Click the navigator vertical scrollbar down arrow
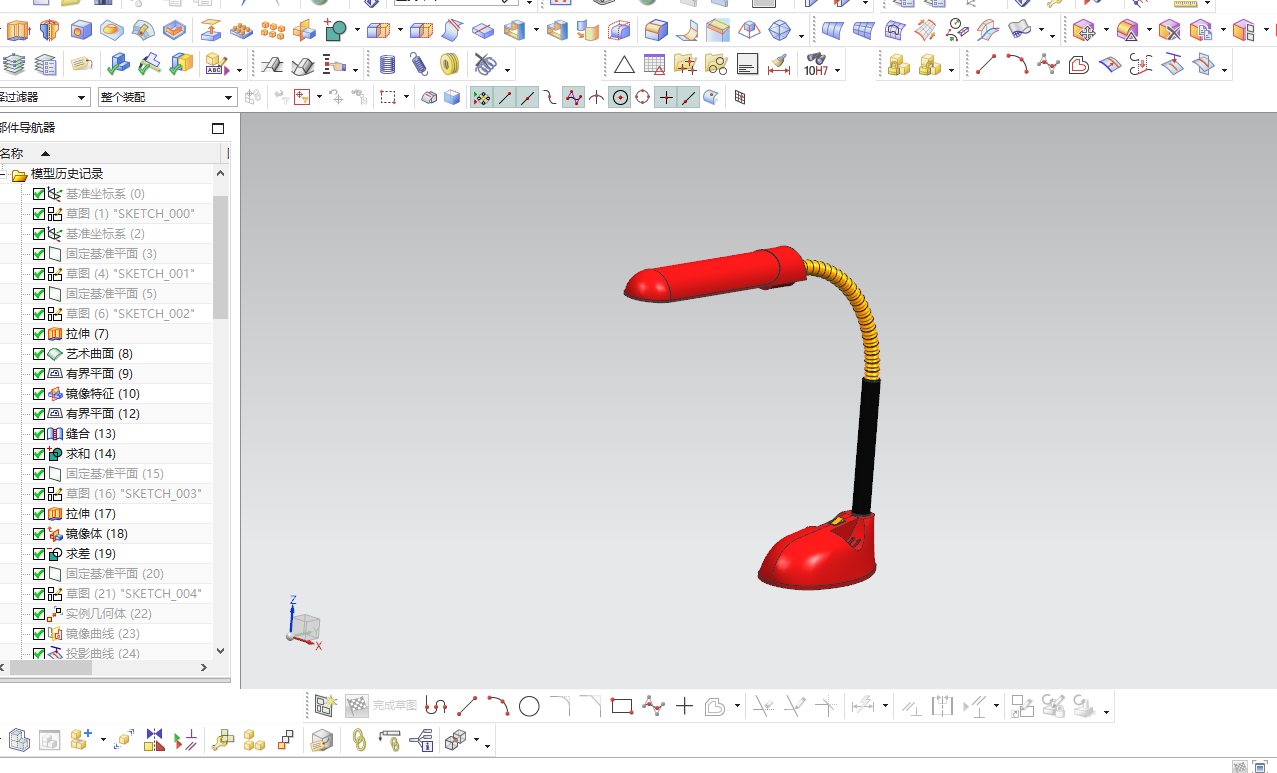The width and height of the screenshot is (1277, 773). click(x=221, y=651)
